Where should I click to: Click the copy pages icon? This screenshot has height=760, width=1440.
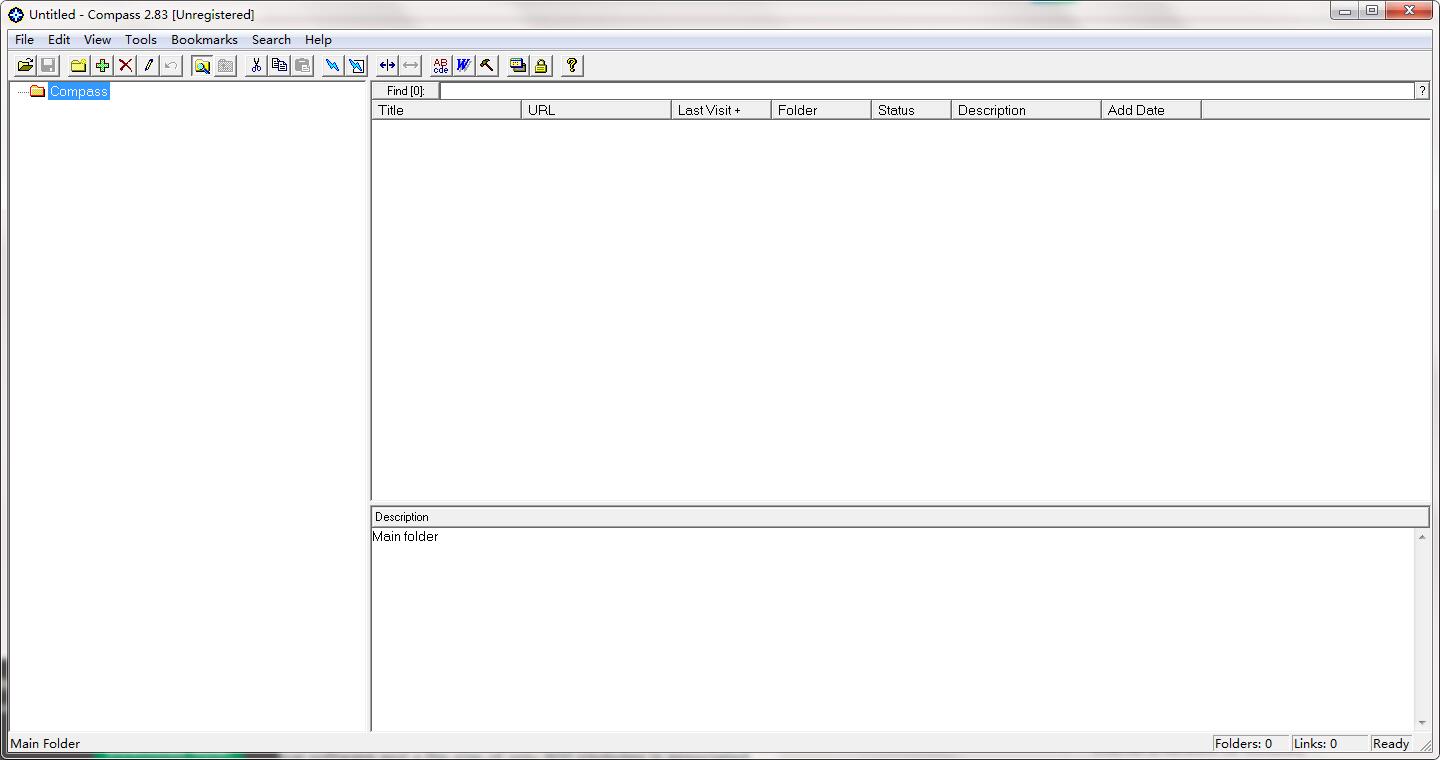(279, 66)
